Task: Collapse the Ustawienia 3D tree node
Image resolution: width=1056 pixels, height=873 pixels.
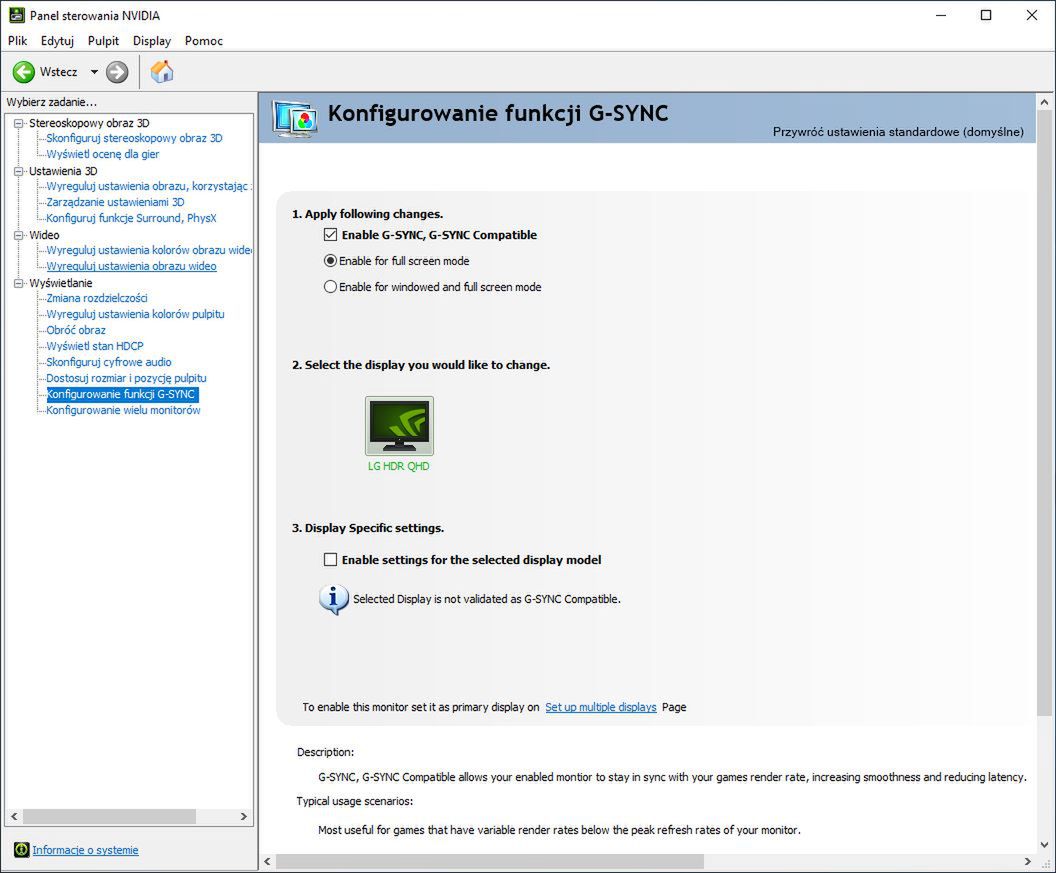Action: pos(19,171)
